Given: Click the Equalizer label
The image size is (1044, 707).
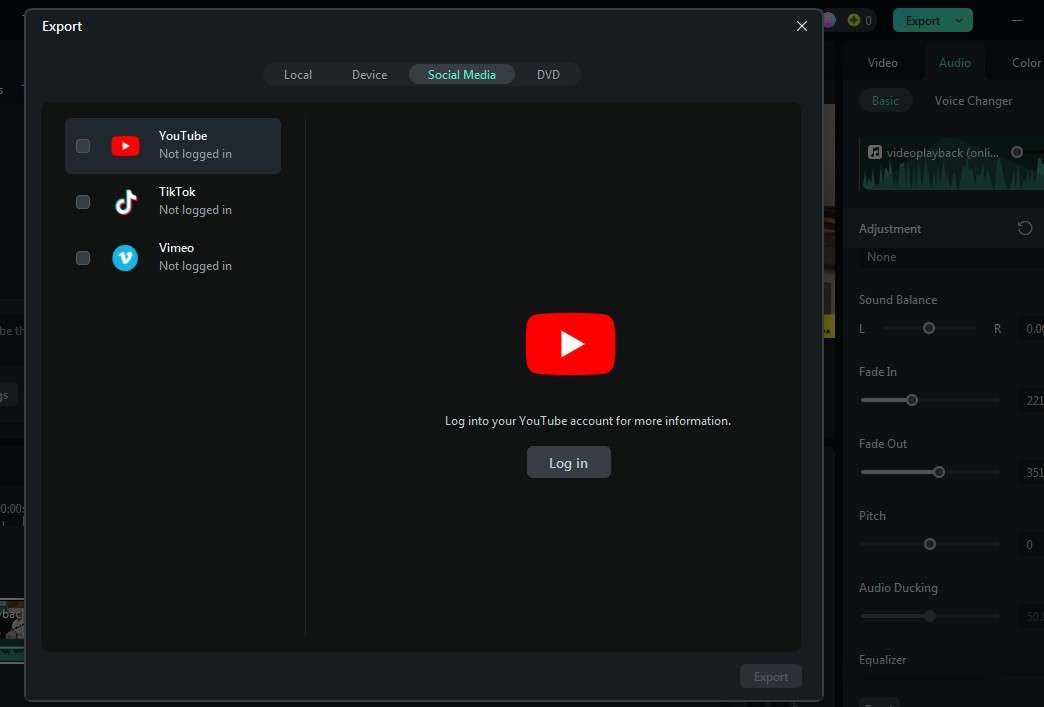Looking at the screenshot, I should tap(882, 660).
